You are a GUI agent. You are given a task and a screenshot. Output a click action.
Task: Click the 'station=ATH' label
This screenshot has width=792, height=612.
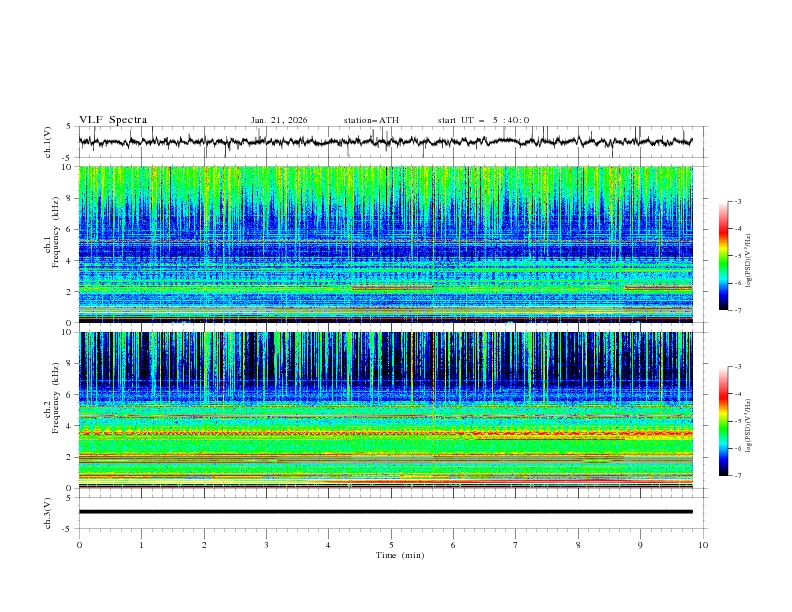[371, 120]
